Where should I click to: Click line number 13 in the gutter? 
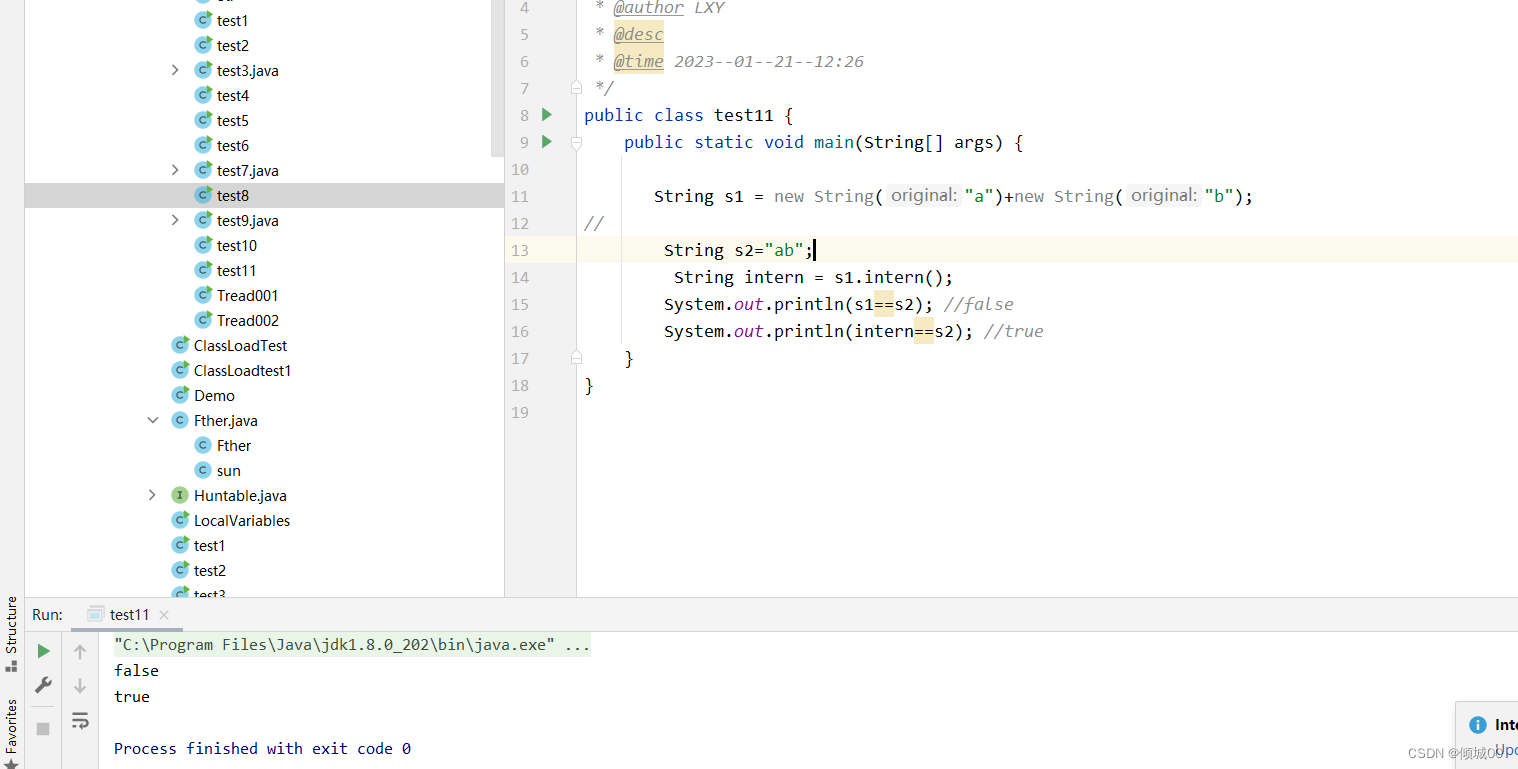[519, 250]
